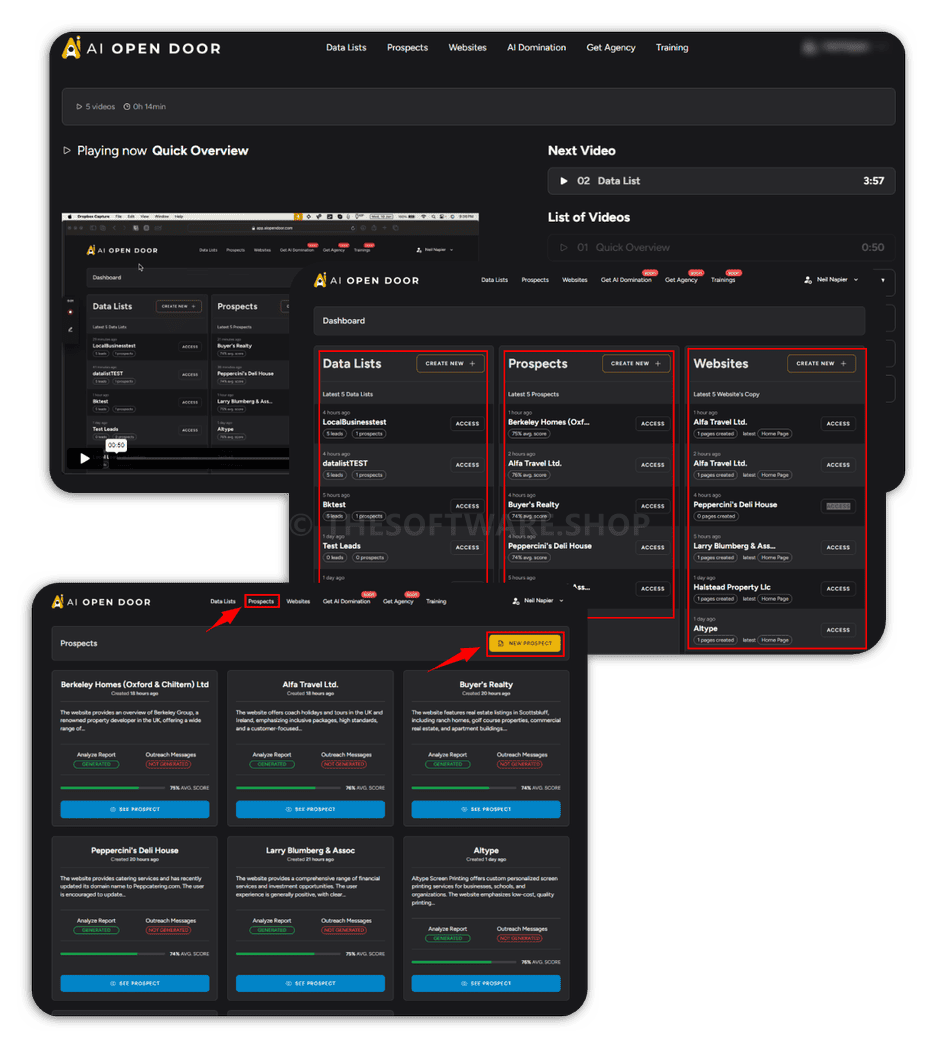
Task: Open Data Lists in the training window navigation
Action: coord(346,47)
